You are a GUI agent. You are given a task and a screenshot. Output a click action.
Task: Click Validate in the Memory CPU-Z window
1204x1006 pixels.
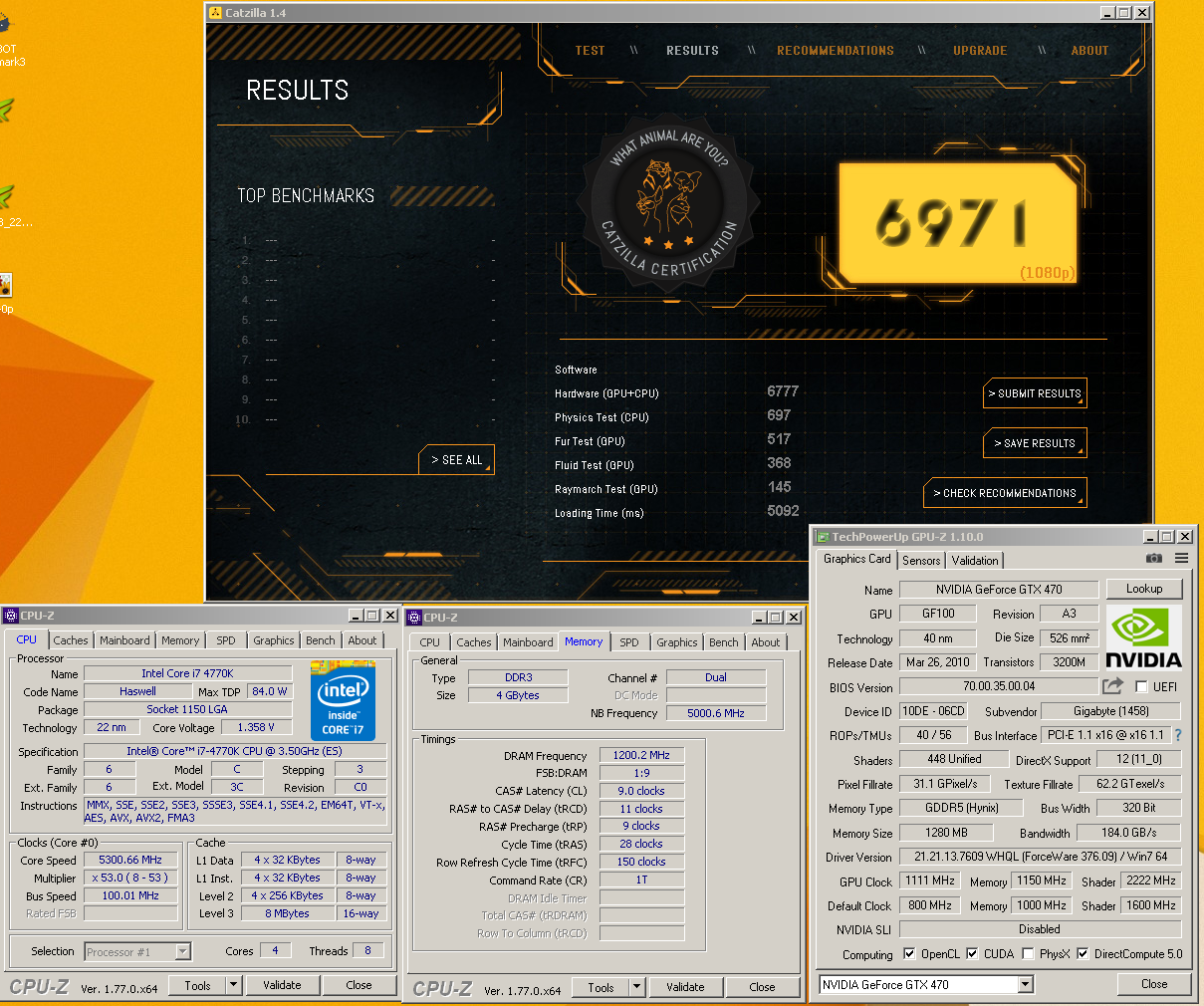pyautogui.click(x=685, y=987)
